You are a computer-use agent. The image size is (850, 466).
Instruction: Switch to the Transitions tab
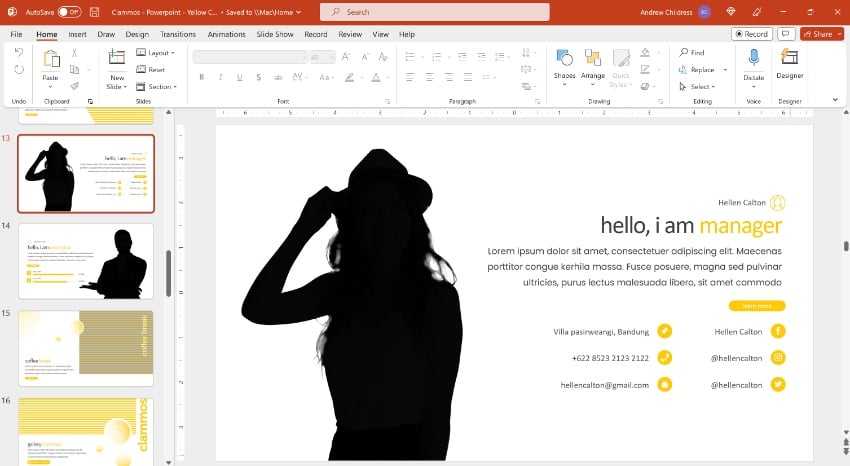(177, 34)
